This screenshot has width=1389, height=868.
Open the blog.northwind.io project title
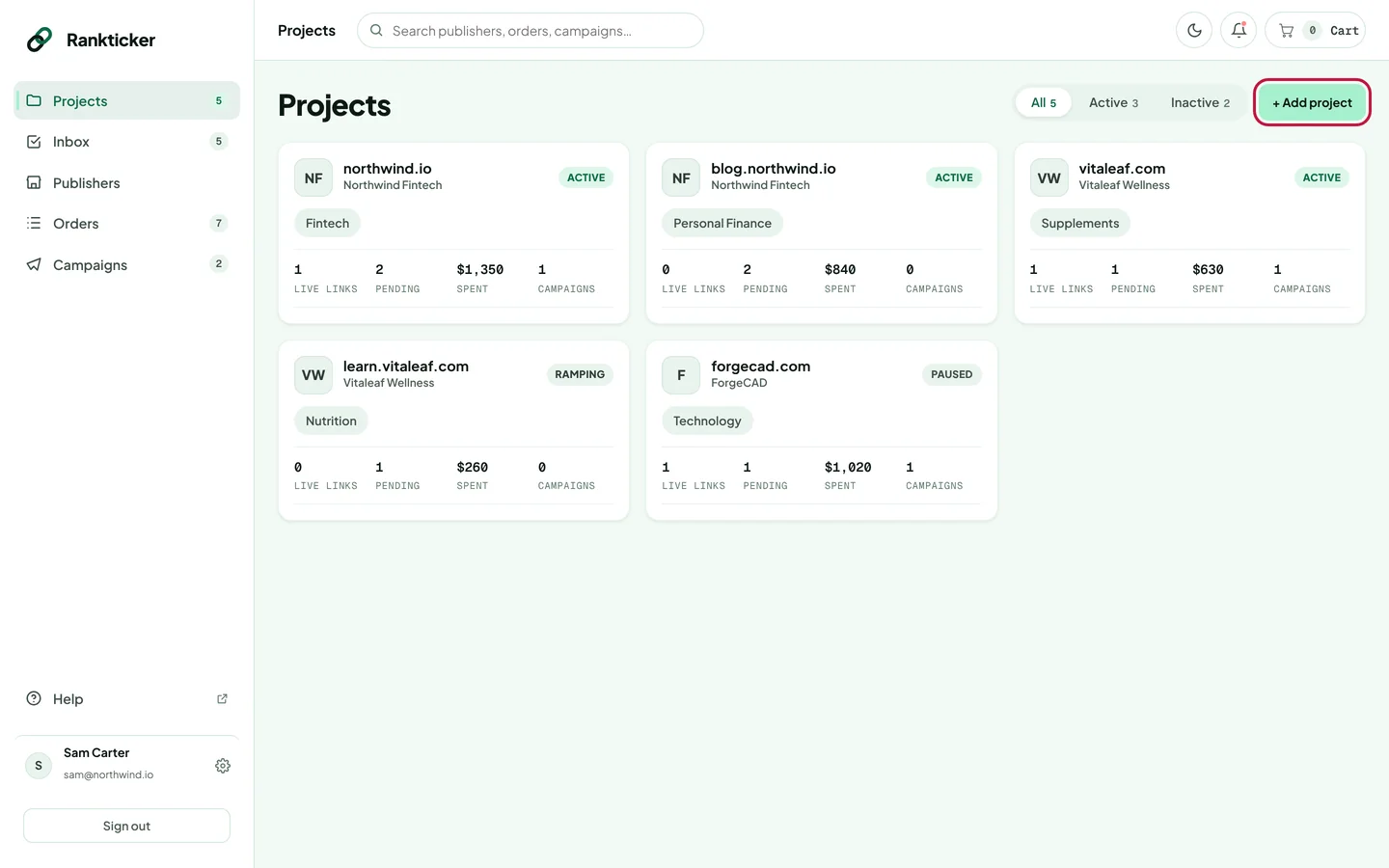coord(773,168)
